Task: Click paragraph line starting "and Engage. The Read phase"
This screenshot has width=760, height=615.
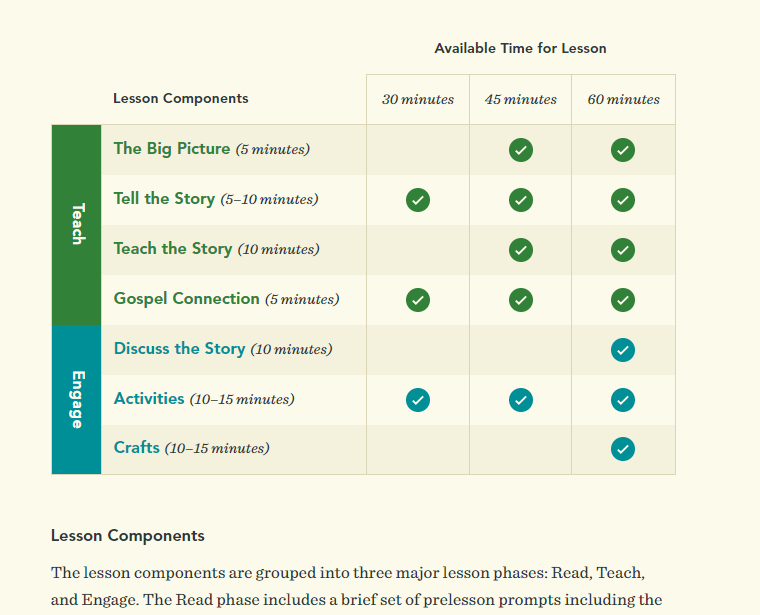Action: [x=356, y=600]
